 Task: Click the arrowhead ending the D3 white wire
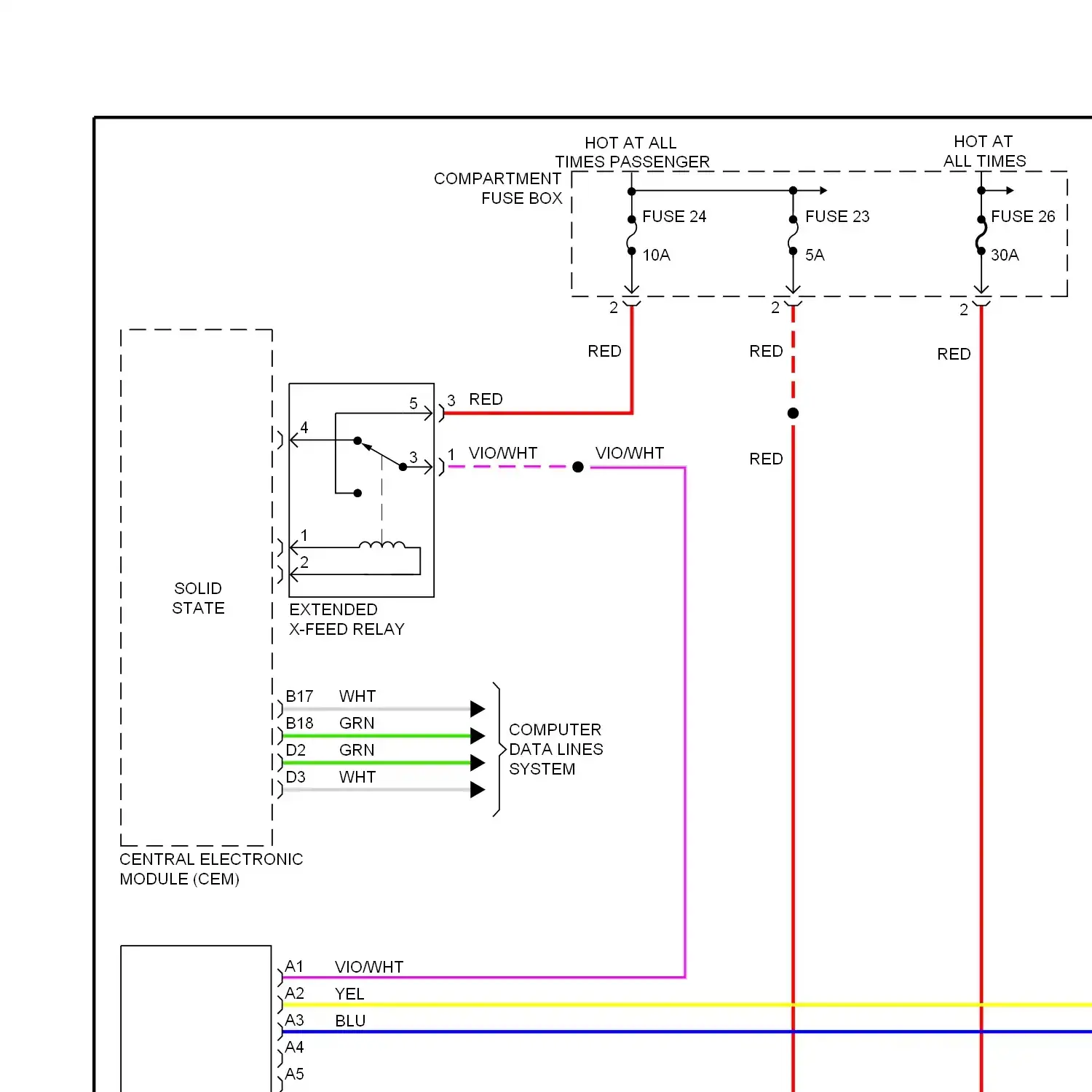[x=478, y=789]
